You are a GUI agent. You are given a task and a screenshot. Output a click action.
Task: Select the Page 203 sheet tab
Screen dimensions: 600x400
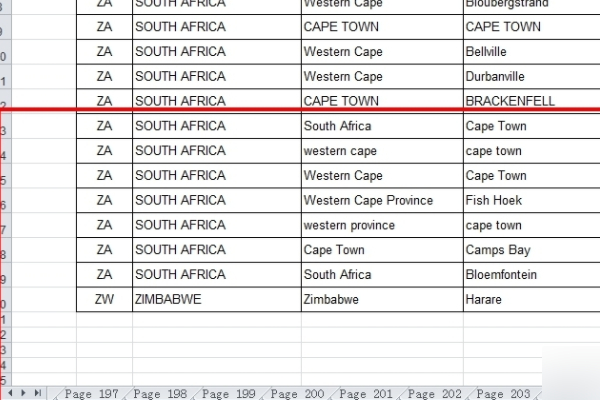503,394
